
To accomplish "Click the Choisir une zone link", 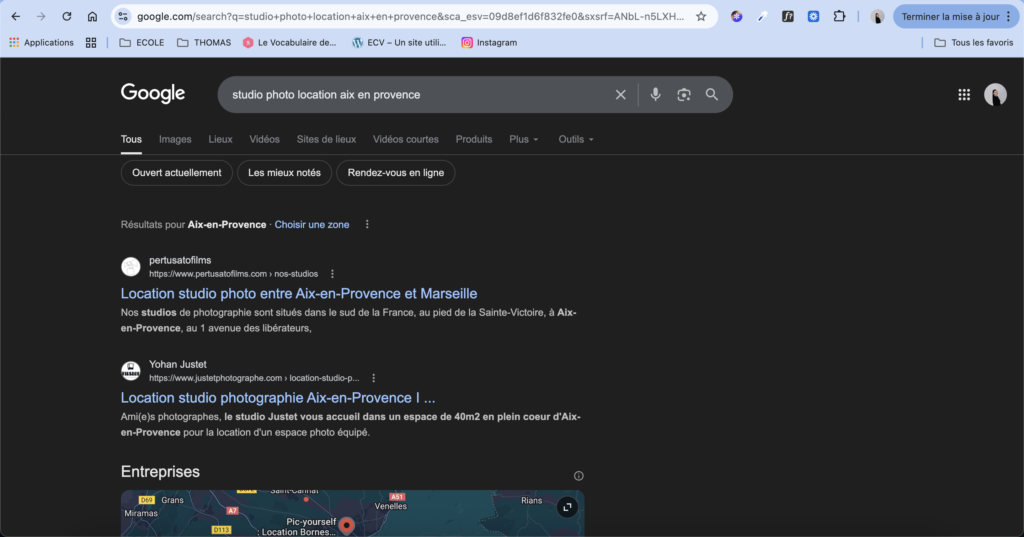I will coord(312,225).
